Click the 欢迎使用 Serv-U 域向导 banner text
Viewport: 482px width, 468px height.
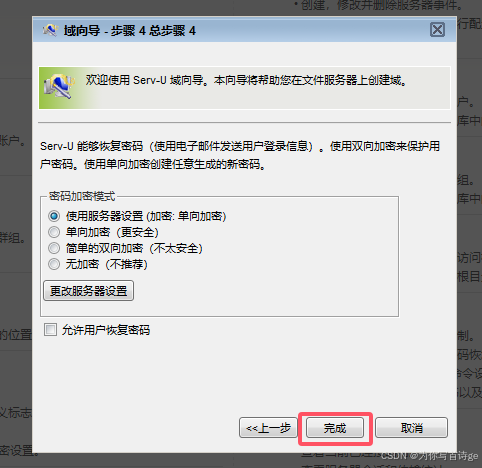tap(246, 80)
